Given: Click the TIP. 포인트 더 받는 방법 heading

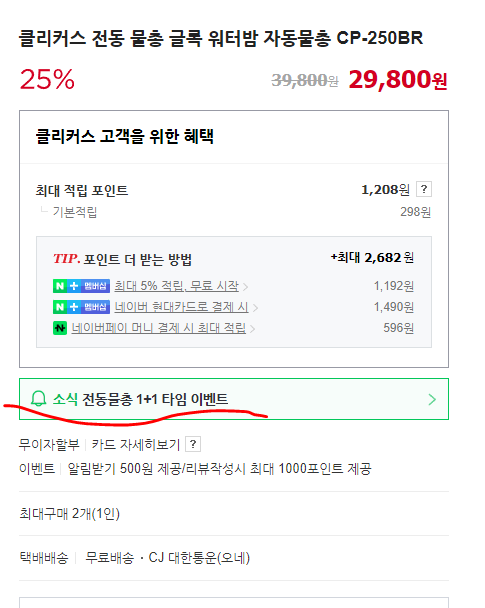Looking at the screenshot, I should (x=123, y=259).
